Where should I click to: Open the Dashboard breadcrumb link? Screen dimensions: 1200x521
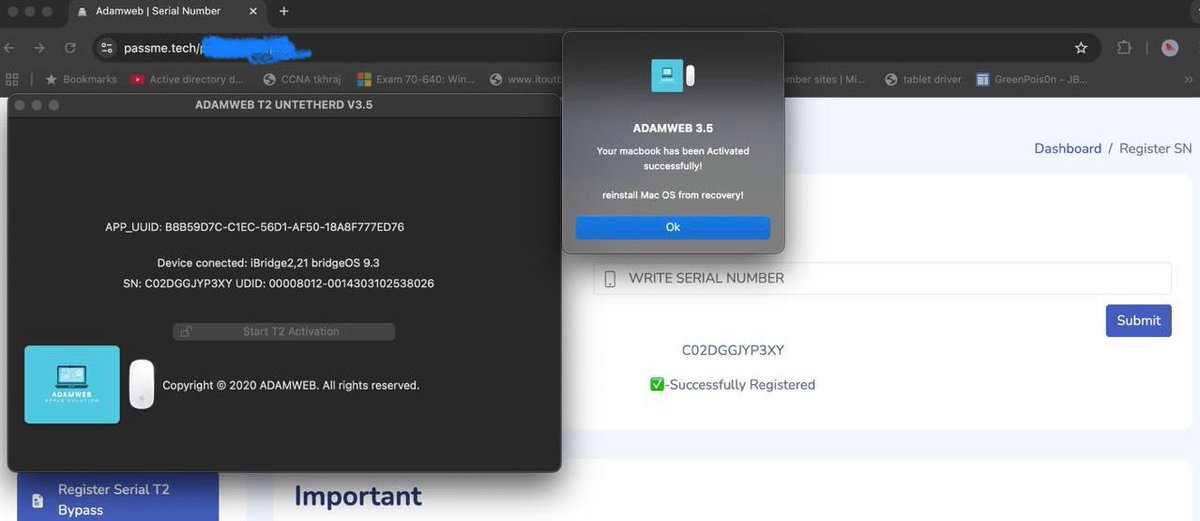pos(1067,148)
